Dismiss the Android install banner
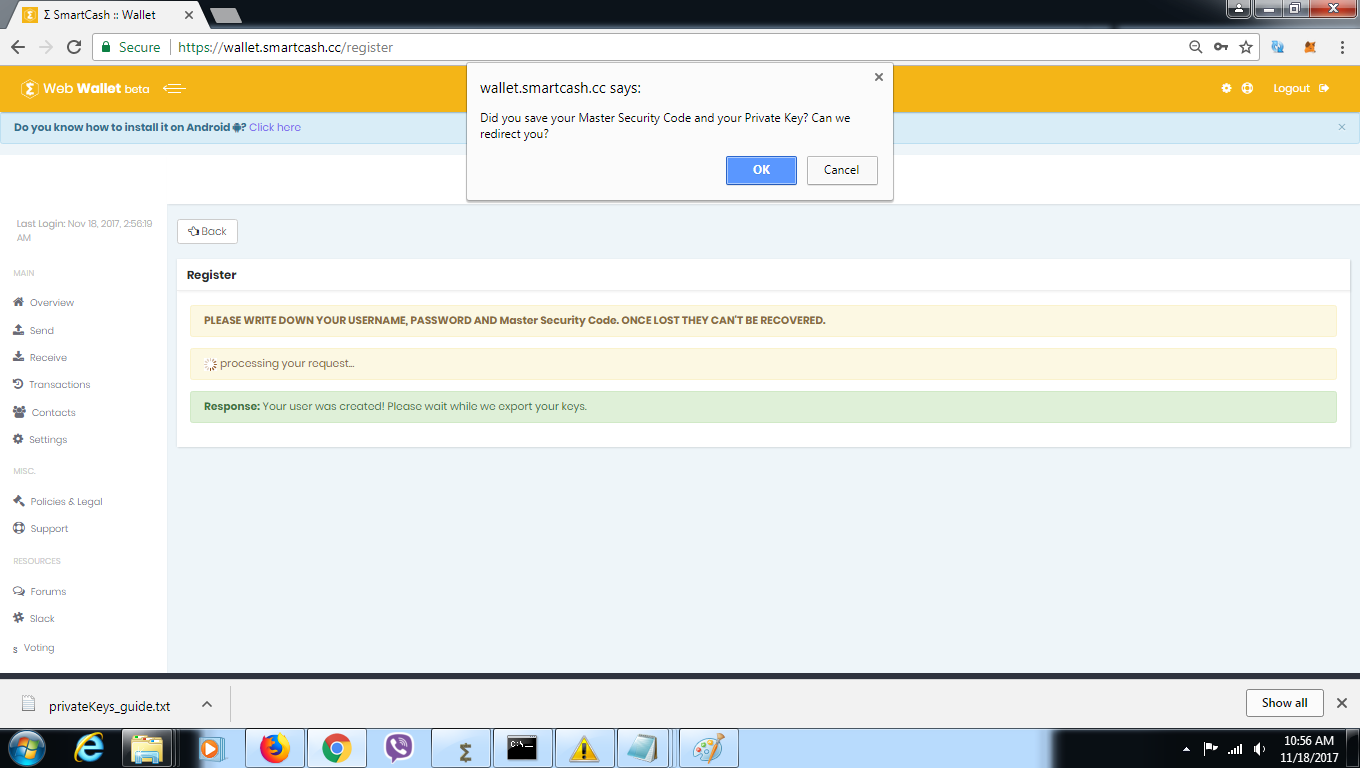 pos(1342,127)
